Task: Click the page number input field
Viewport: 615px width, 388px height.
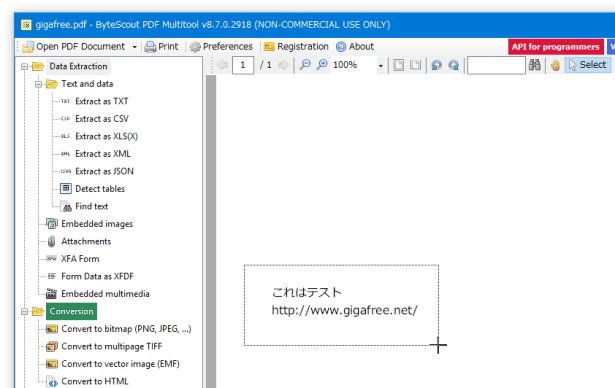Action: [x=243, y=65]
